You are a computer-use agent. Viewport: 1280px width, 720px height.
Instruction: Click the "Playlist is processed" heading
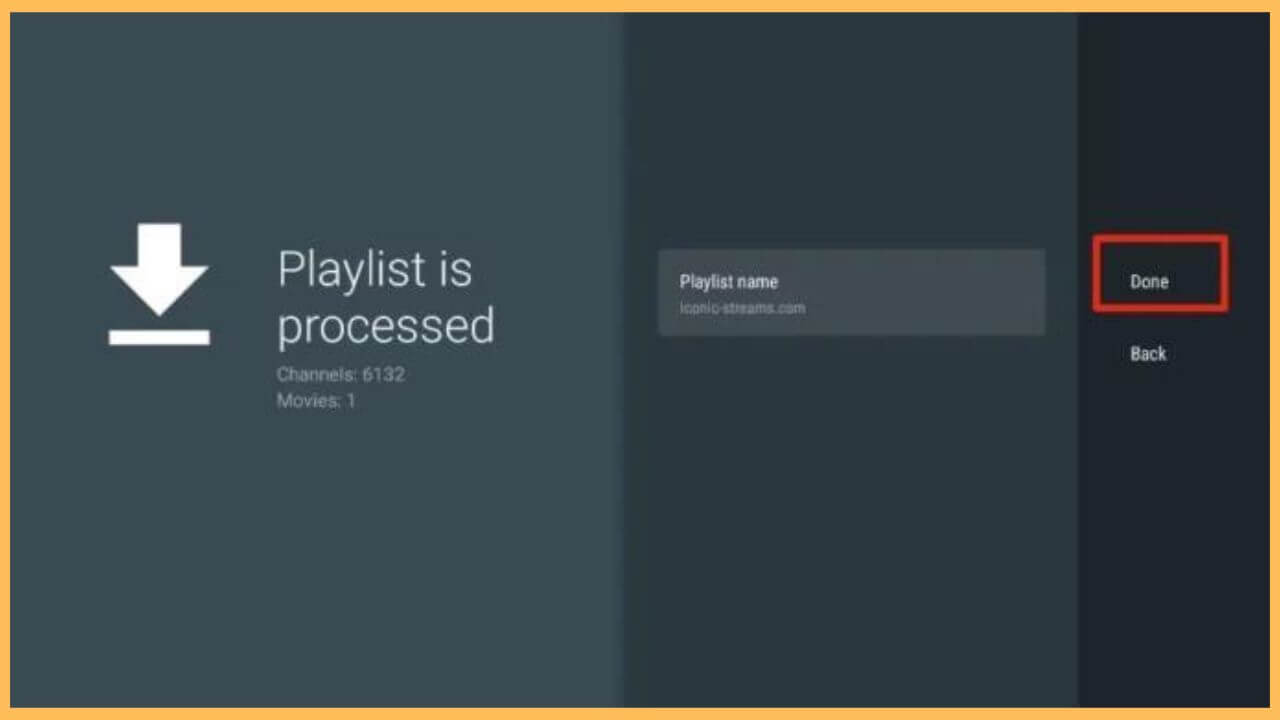point(385,297)
